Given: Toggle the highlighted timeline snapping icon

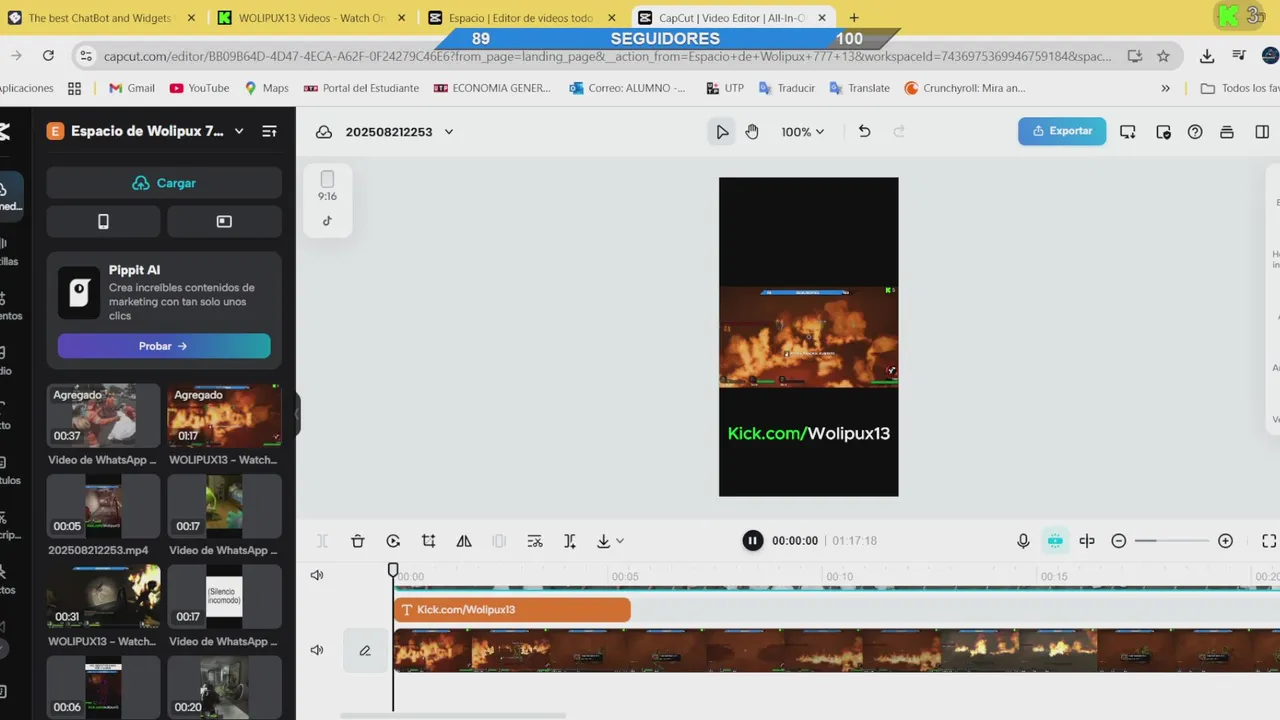Looking at the screenshot, I should [1055, 541].
